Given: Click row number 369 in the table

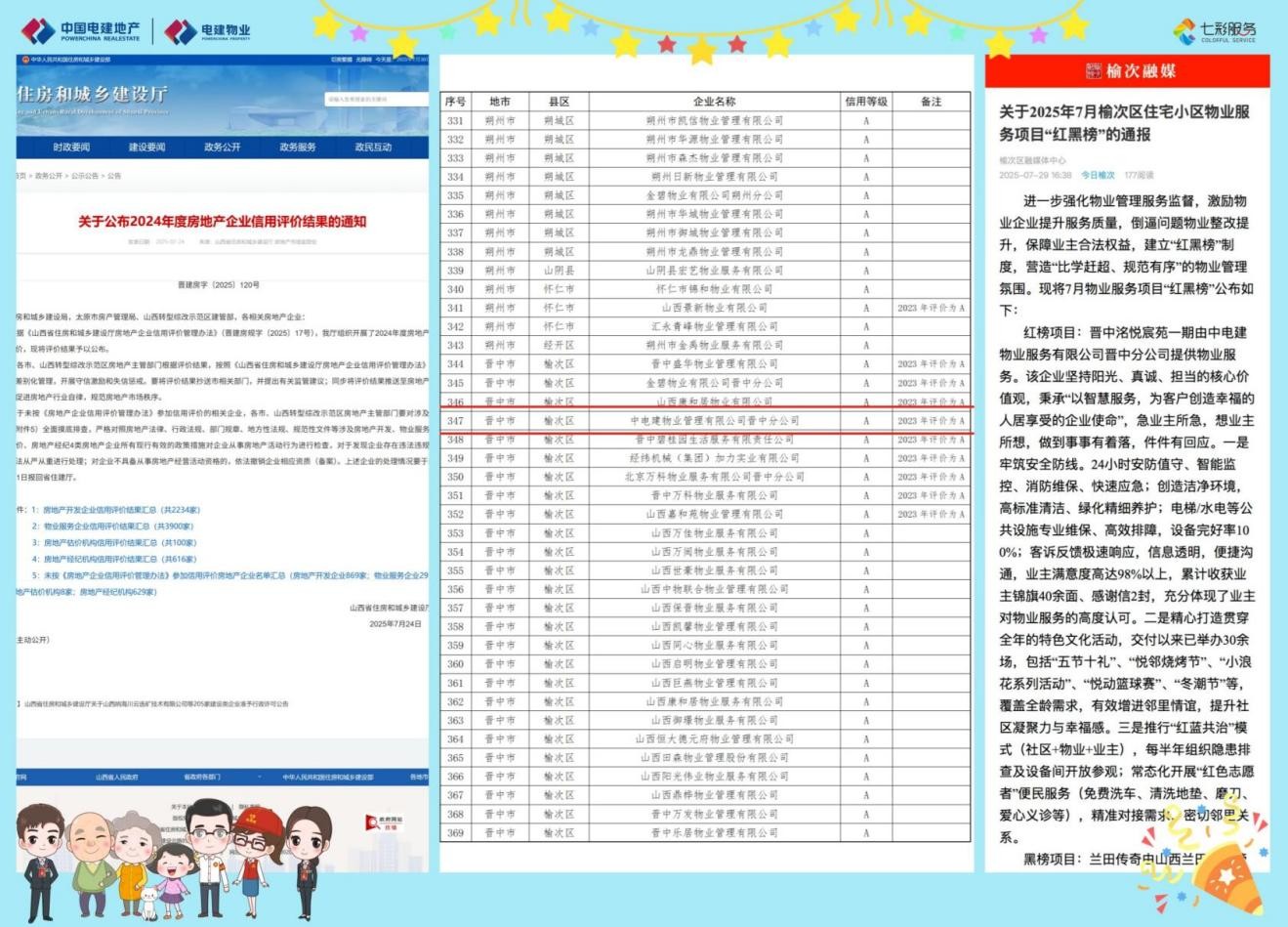Looking at the screenshot, I should tap(455, 833).
